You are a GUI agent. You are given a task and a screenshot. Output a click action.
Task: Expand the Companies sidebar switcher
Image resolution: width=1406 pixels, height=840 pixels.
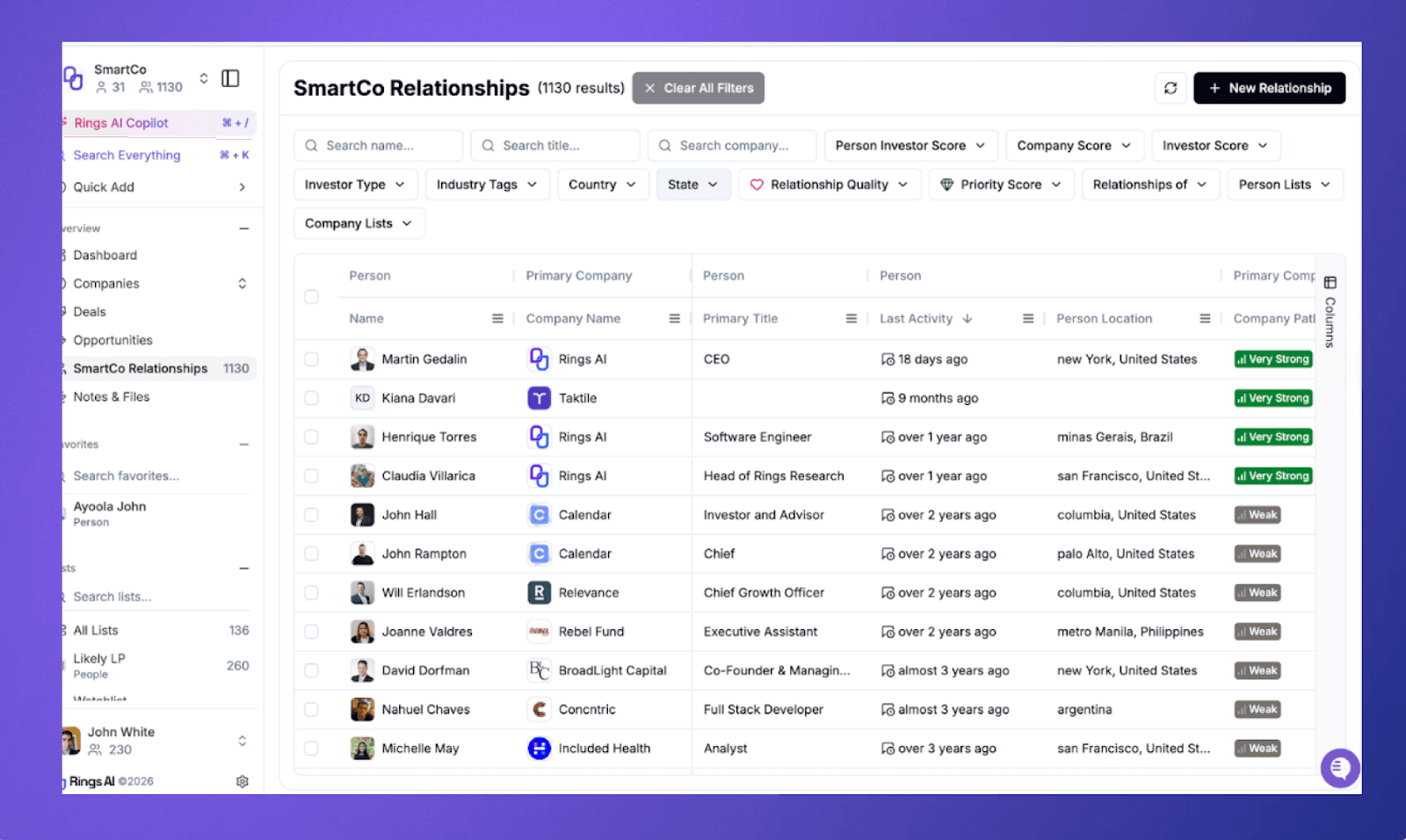coord(243,284)
